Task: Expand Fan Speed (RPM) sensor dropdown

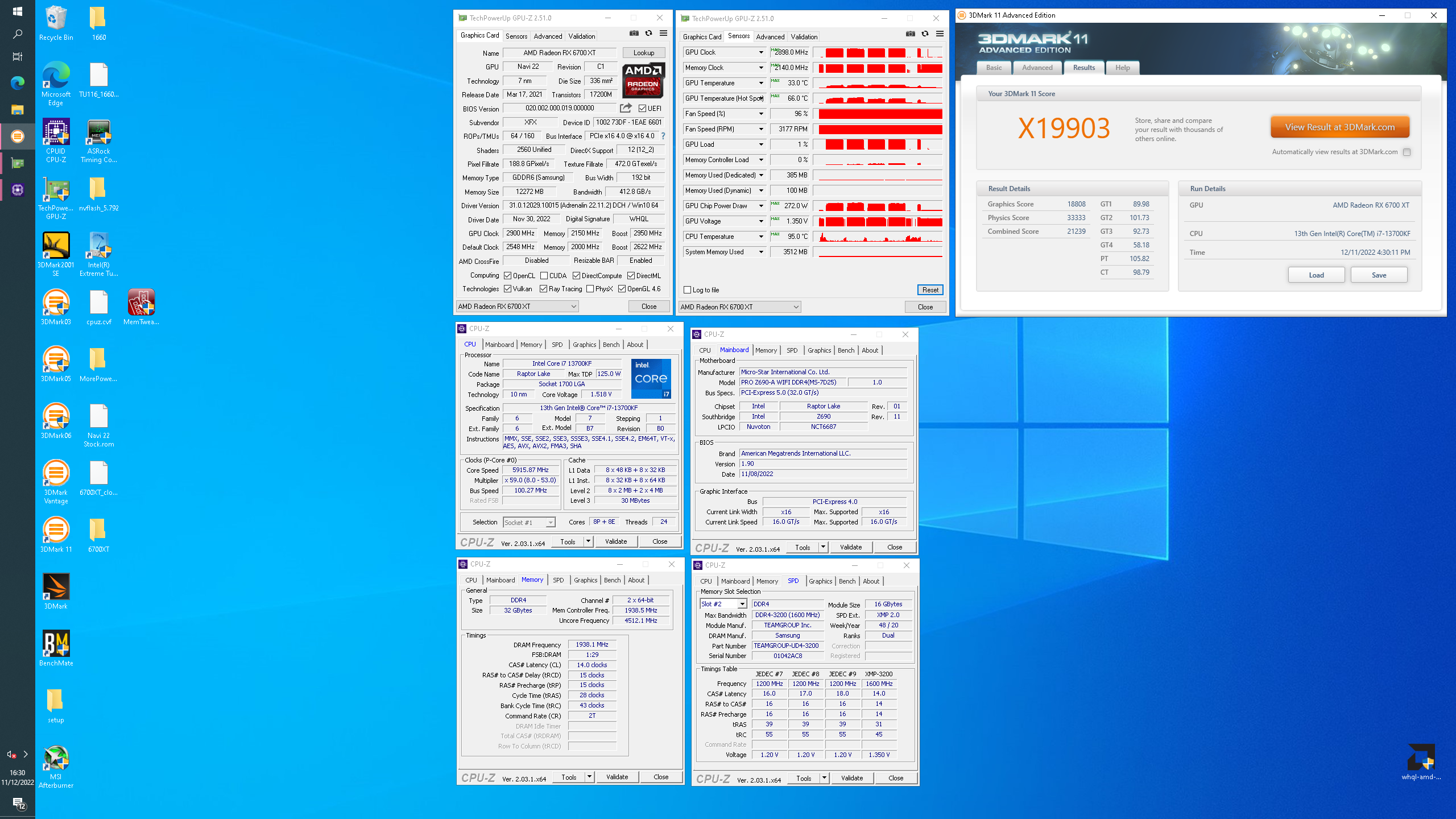Action: 761,129
